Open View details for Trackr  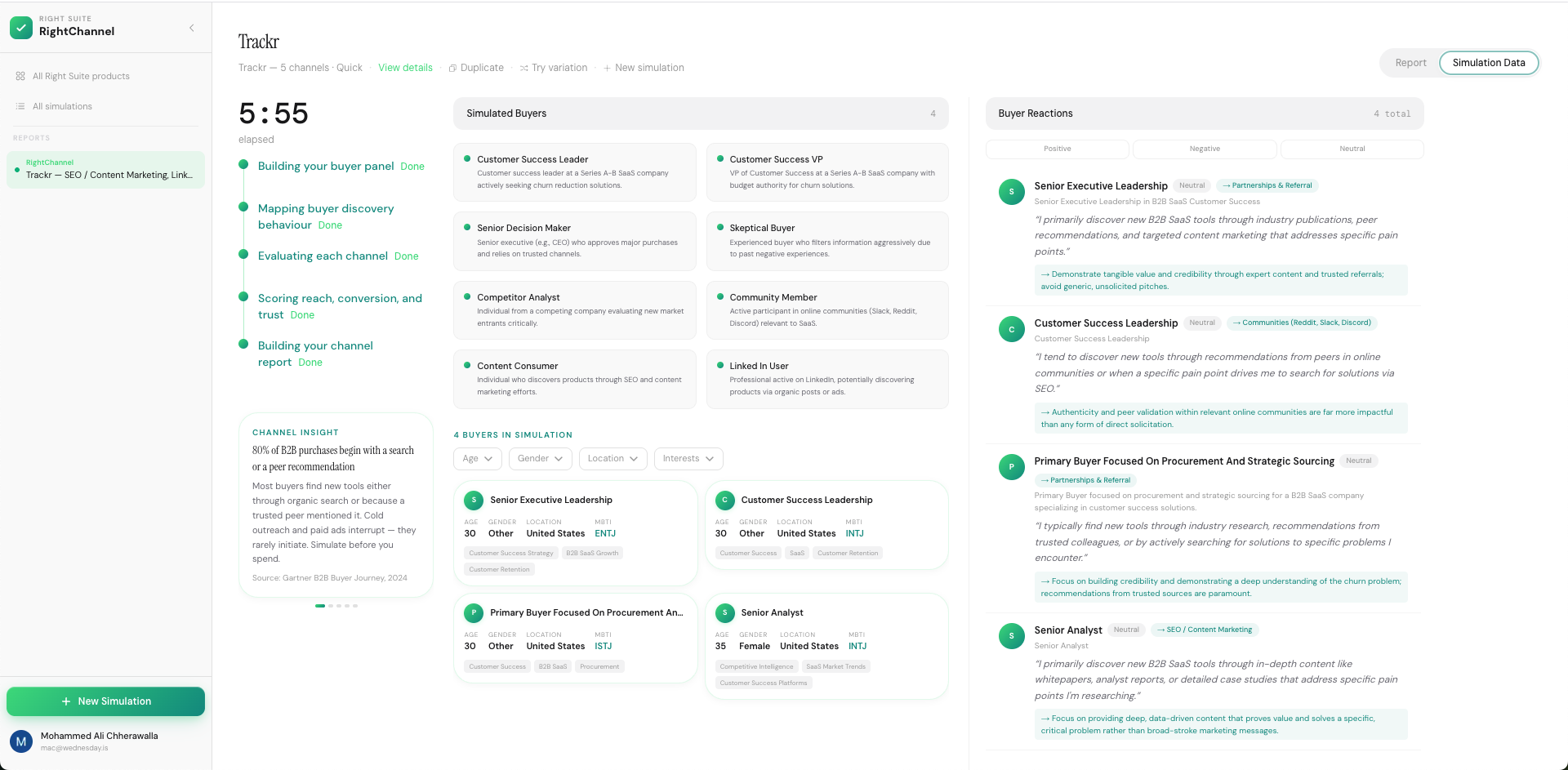point(405,68)
